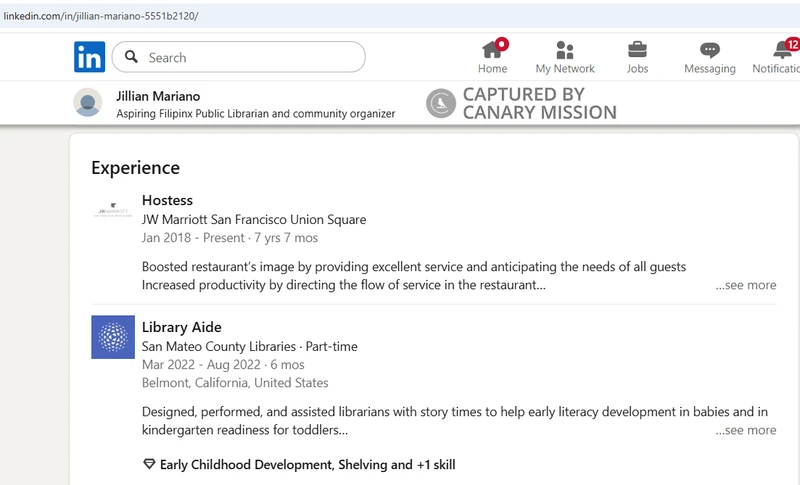This screenshot has width=800, height=485.
Task: Expand Hostess description with see more
Action: tap(745, 285)
